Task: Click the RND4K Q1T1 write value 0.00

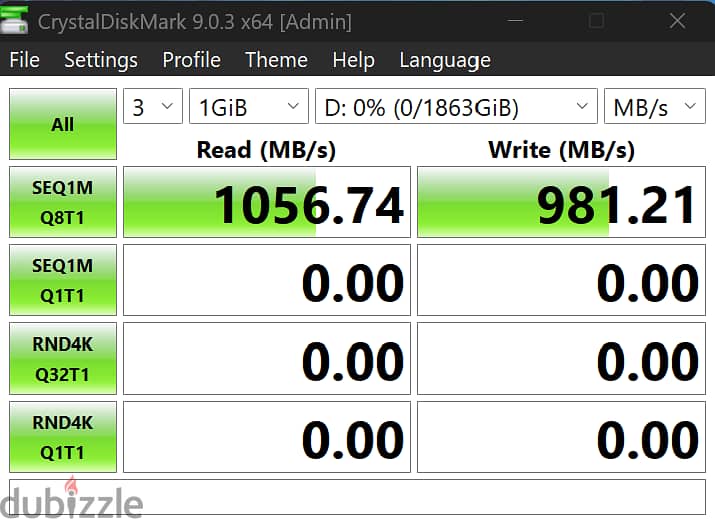Action: (561, 437)
